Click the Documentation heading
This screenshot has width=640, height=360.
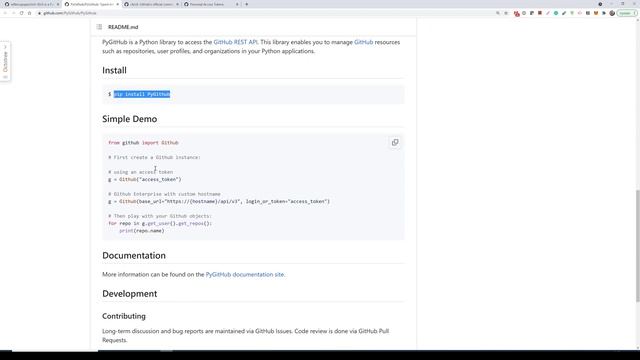(134, 256)
